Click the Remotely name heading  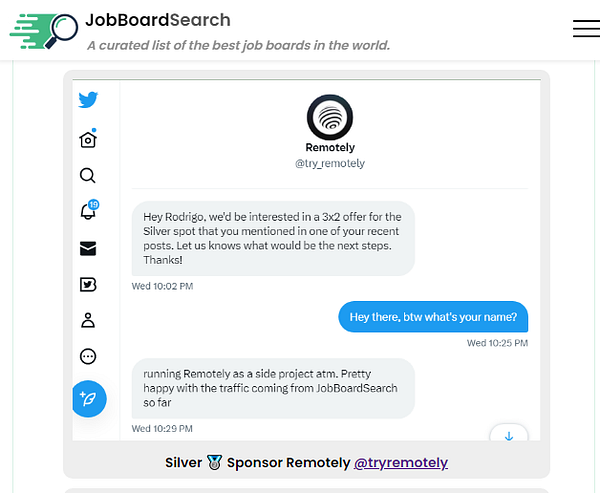[x=330, y=148]
